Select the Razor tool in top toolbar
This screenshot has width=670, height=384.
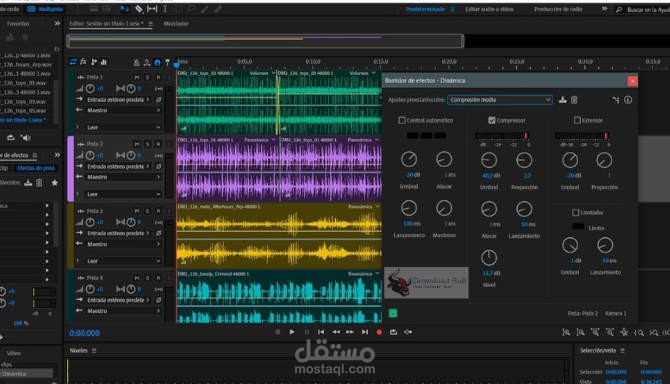[138, 9]
